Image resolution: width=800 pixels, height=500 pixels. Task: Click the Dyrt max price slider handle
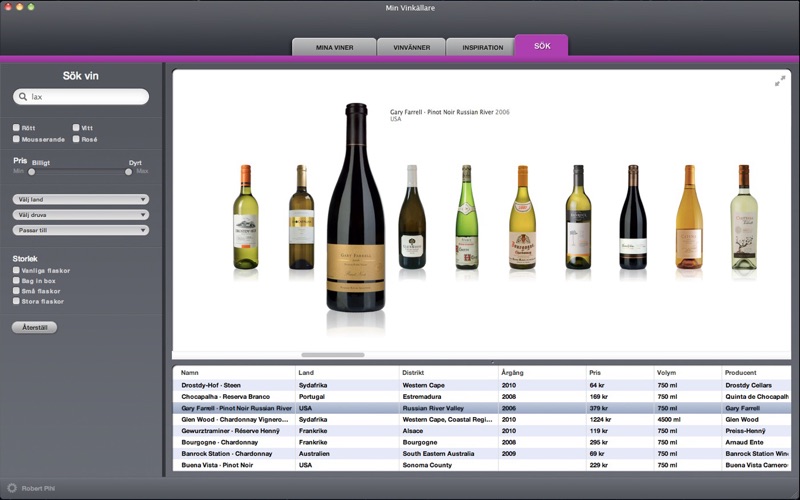point(129,171)
